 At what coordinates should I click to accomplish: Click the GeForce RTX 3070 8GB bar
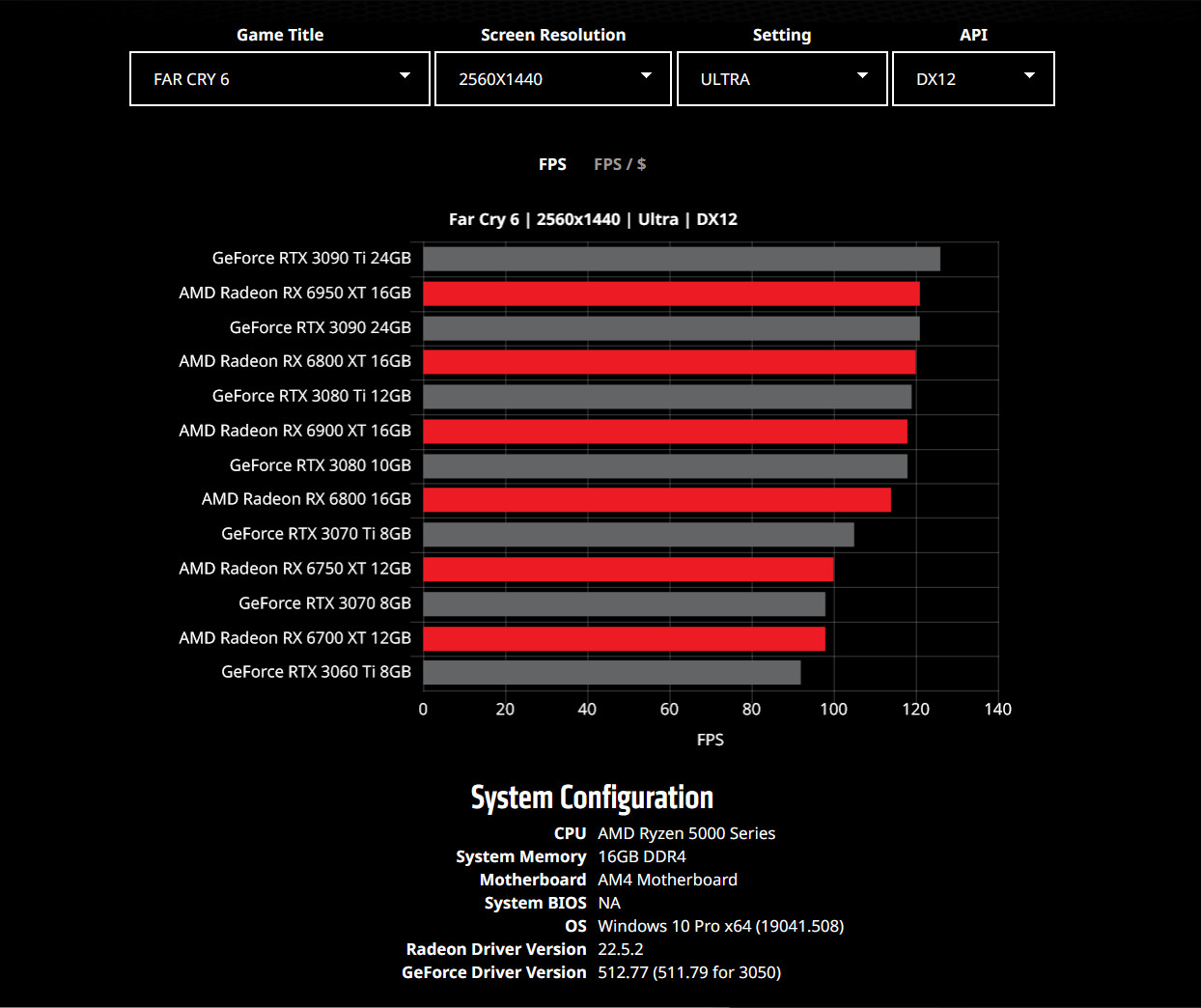click(x=624, y=604)
